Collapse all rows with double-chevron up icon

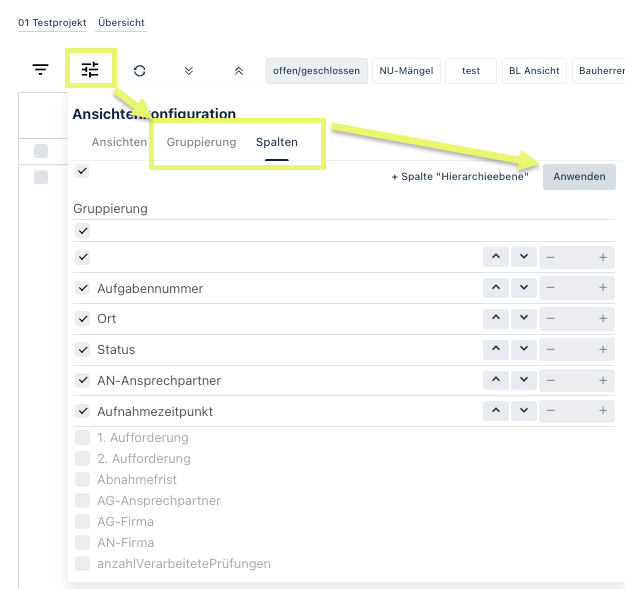tap(238, 71)
